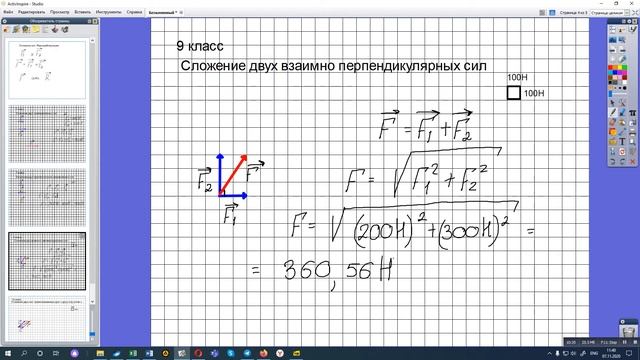This screenshot has height=360, width=640.
Task: Open Telegram from the taskbar
Action: point(247,353)
